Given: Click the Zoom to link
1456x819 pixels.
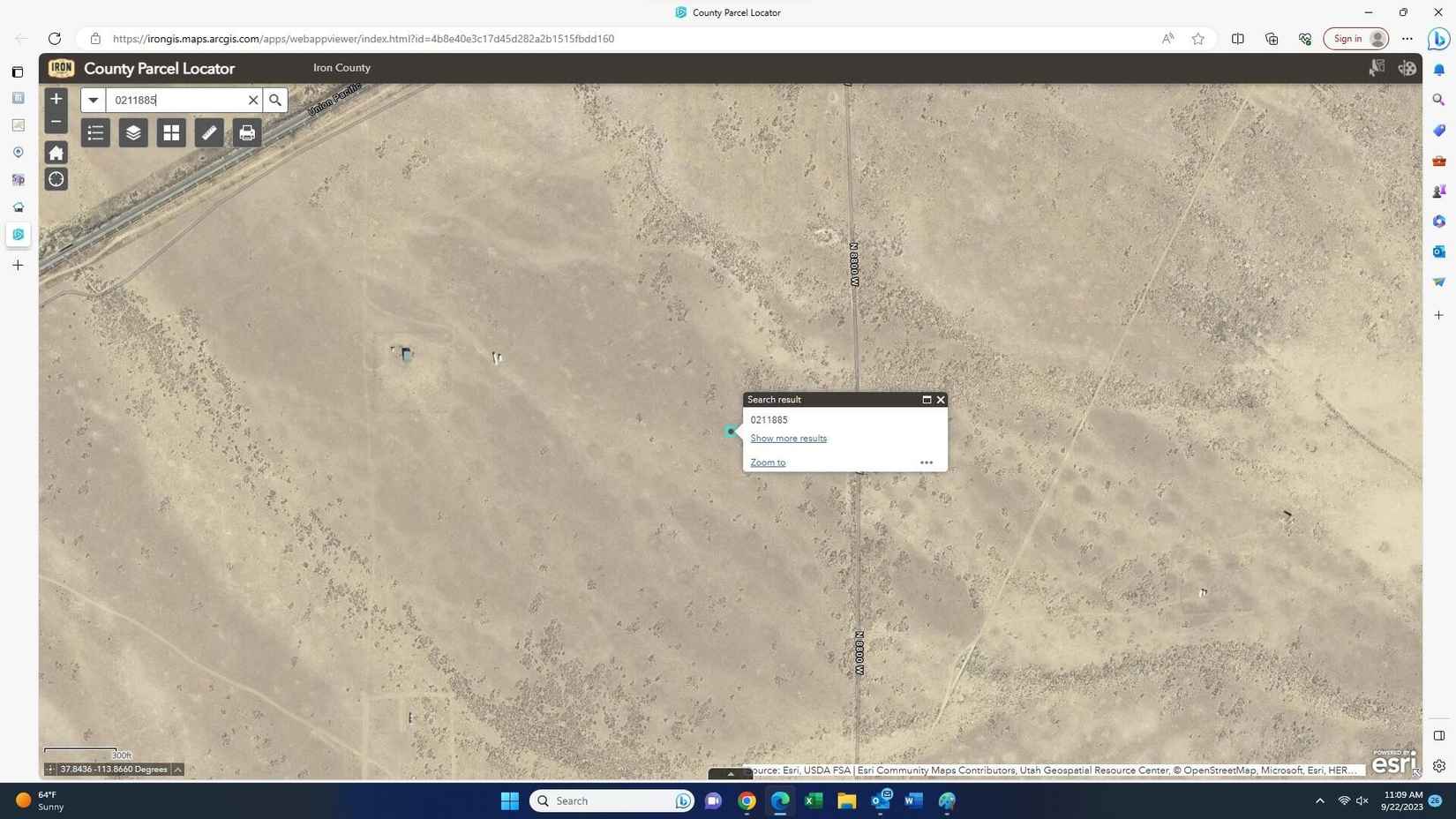Looking at the screenshot, I should pos(768,462).
